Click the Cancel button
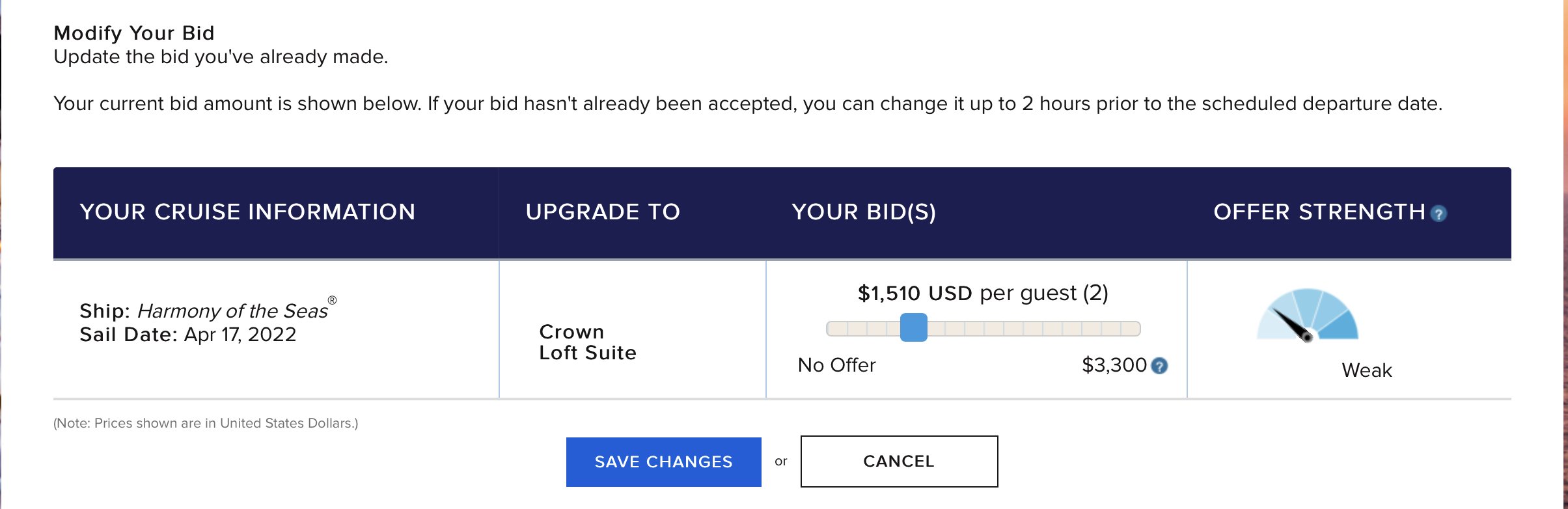Image resolution: width=1568 pixels, height=509 pixels. (x=899, y=461)
